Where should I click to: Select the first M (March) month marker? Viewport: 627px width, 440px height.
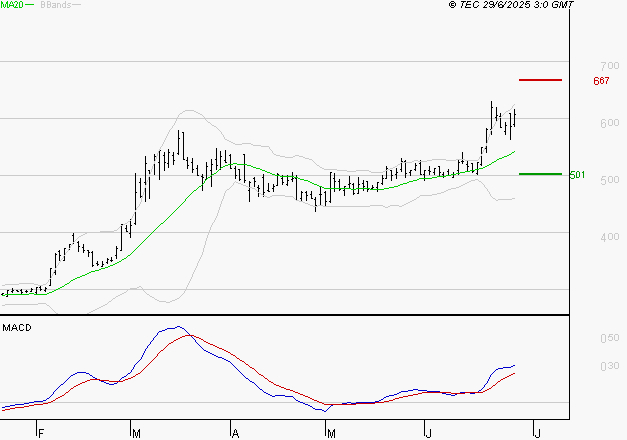click(x=136, y=432)
